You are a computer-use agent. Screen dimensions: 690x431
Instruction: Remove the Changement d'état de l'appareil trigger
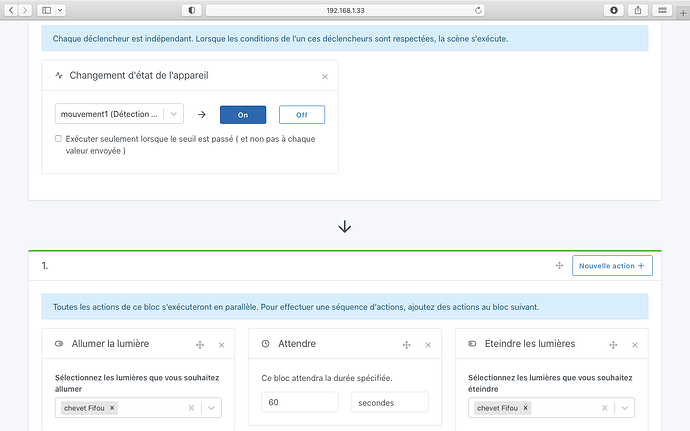[324, 76]
